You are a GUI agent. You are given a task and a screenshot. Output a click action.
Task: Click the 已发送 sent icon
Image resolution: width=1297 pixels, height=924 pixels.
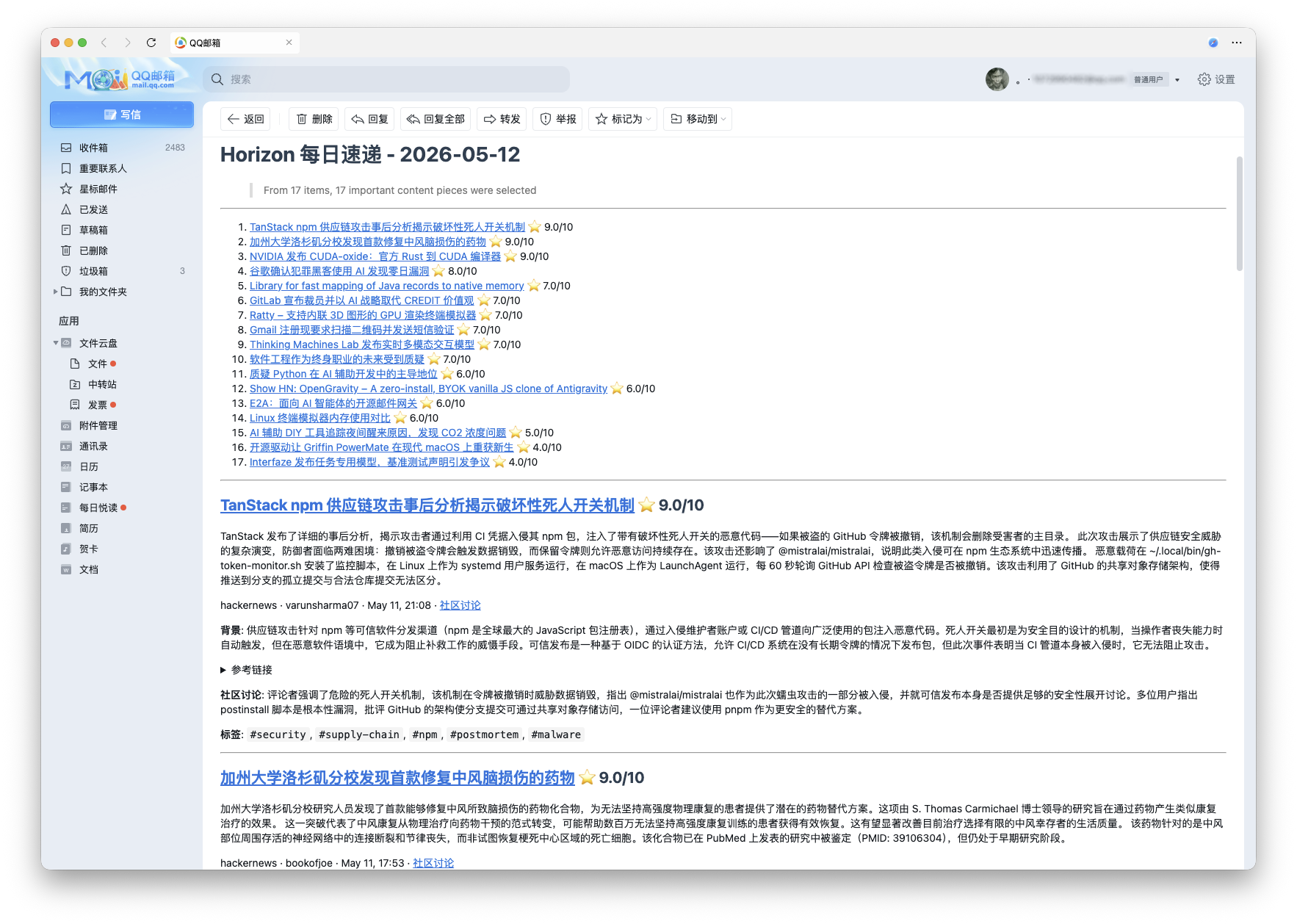click(x=66, y=209)
